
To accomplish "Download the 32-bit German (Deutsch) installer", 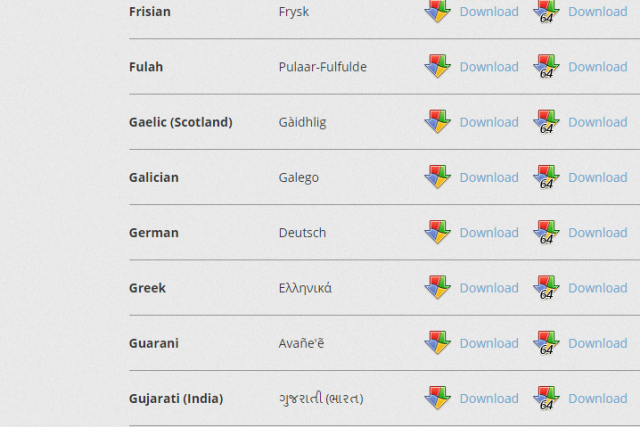I will pos(489,233).
